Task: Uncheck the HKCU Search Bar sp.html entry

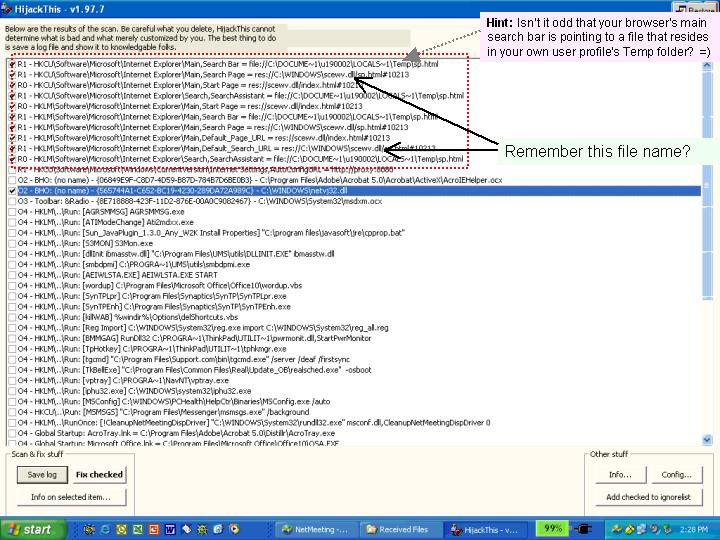Action: point(12,64)
